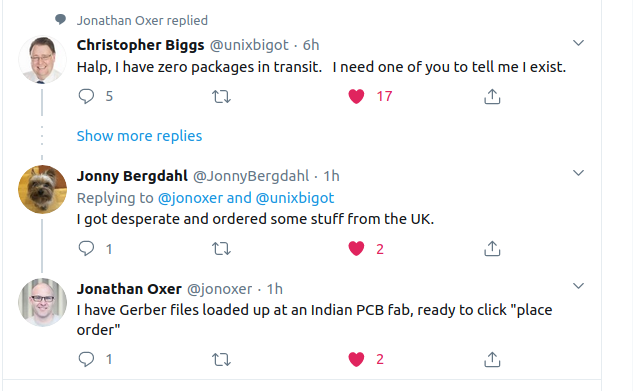
Task: Retweet Jonny Bergdahl's UK order tweet
Action: [221, 249]
